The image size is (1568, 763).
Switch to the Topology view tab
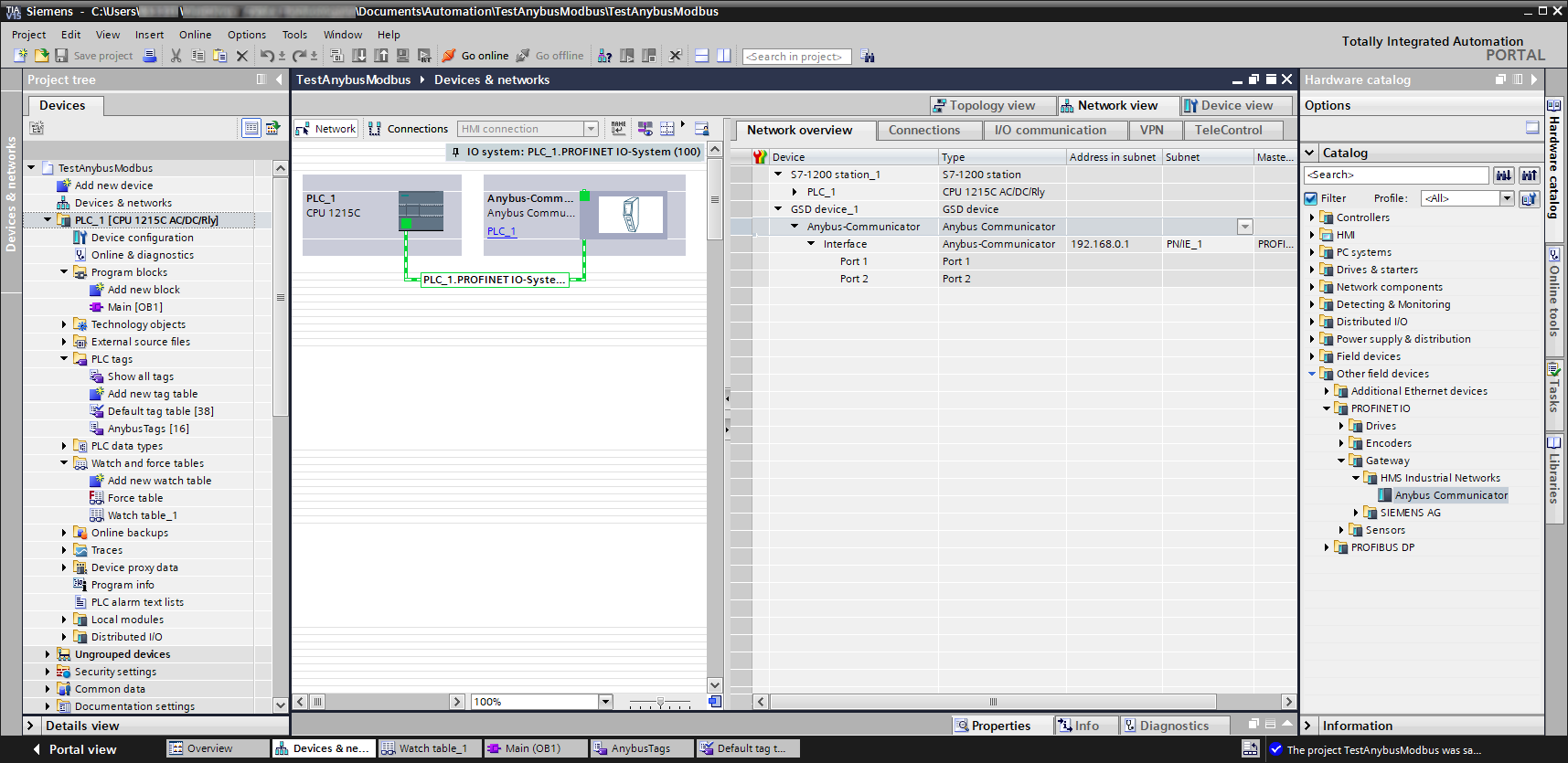(984, 105)
